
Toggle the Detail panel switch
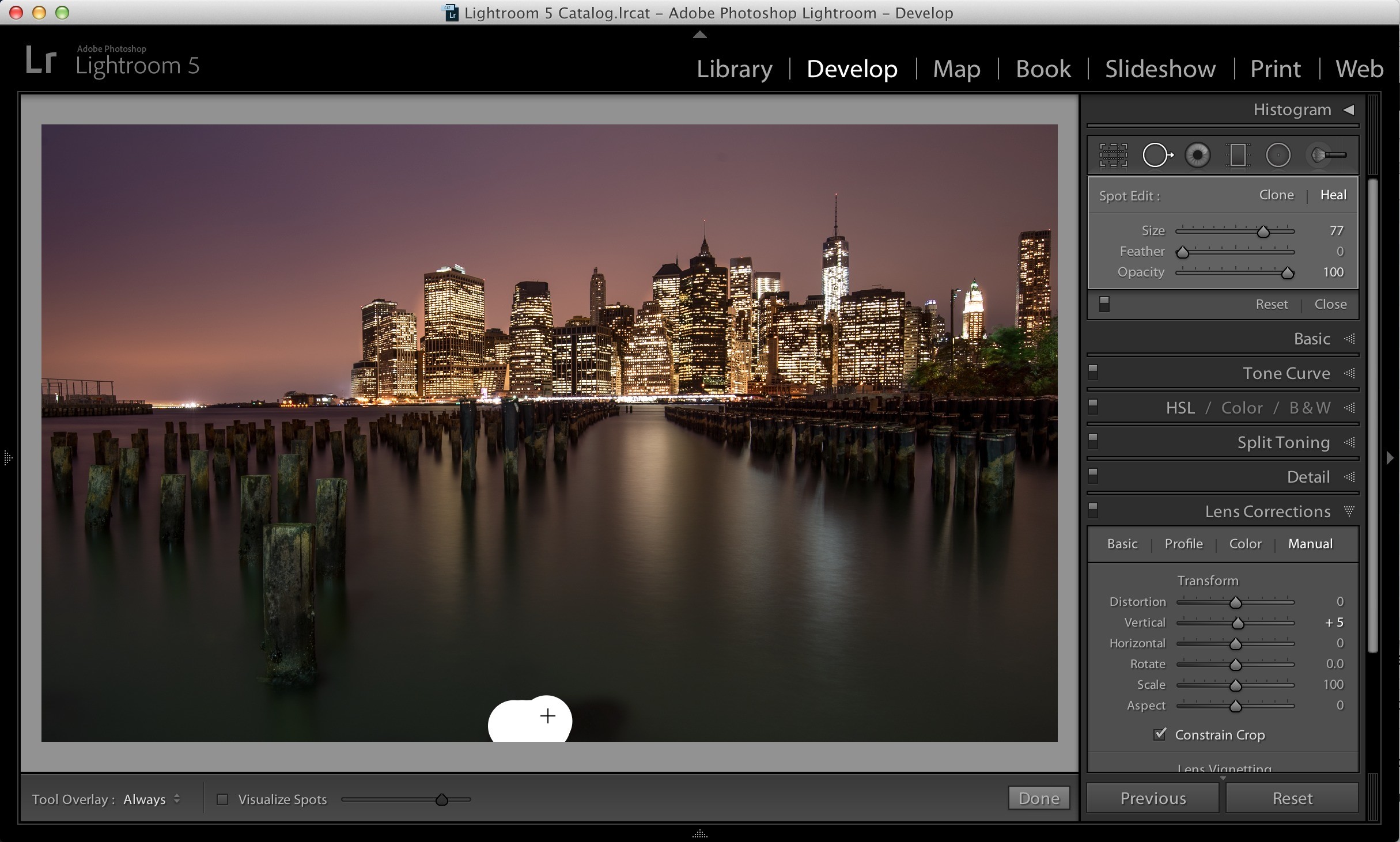(1093, 476)
